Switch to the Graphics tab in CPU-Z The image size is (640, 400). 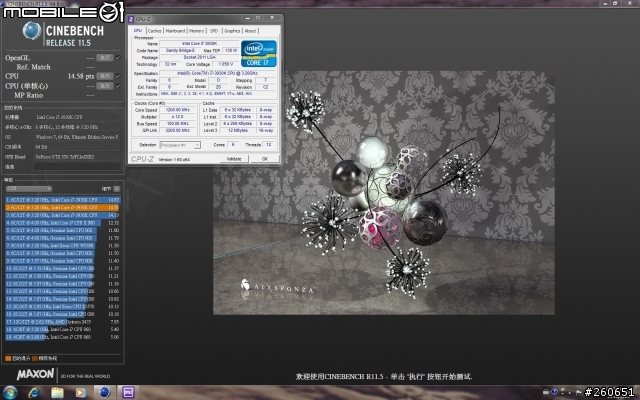232,31
